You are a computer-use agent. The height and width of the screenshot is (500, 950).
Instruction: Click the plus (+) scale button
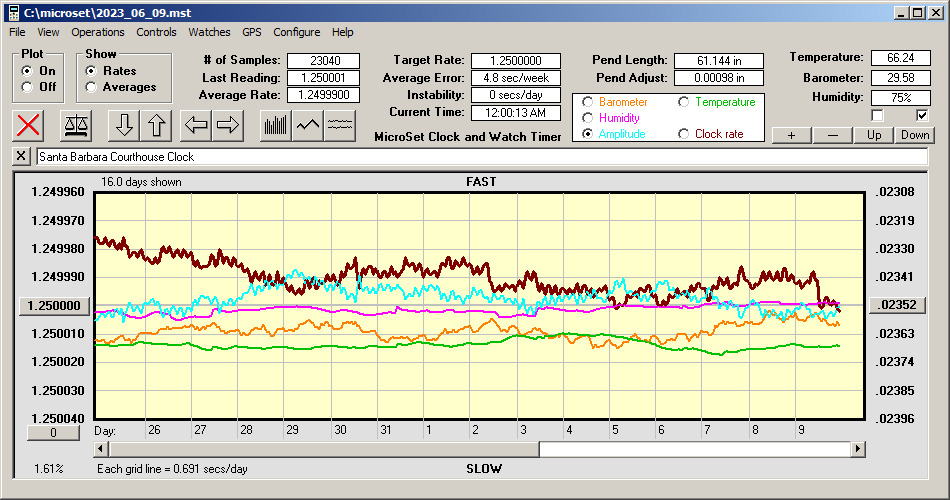point(791,135)
